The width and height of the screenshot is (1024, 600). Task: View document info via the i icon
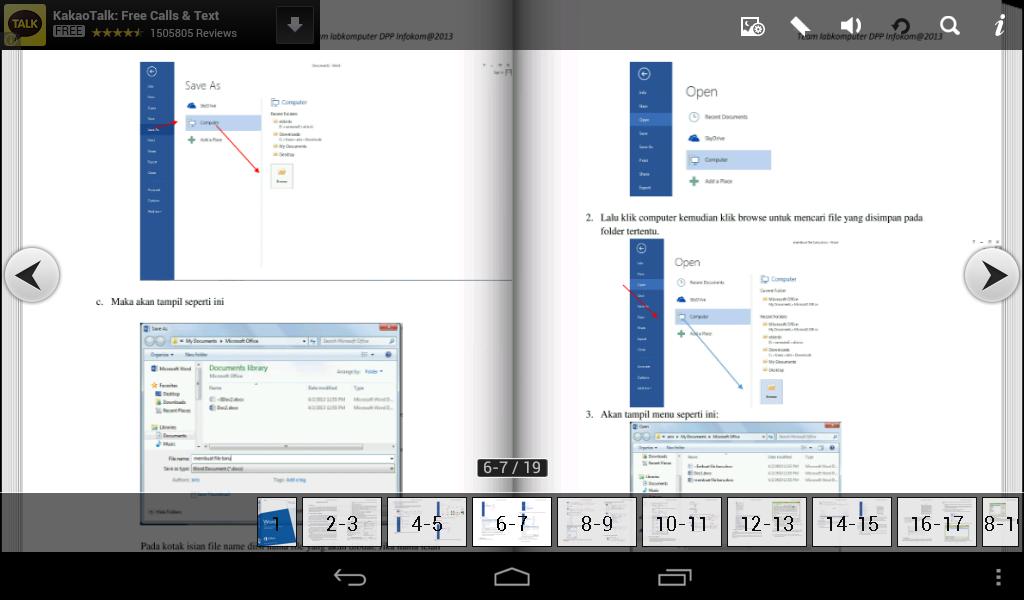[x=998, y=26]
